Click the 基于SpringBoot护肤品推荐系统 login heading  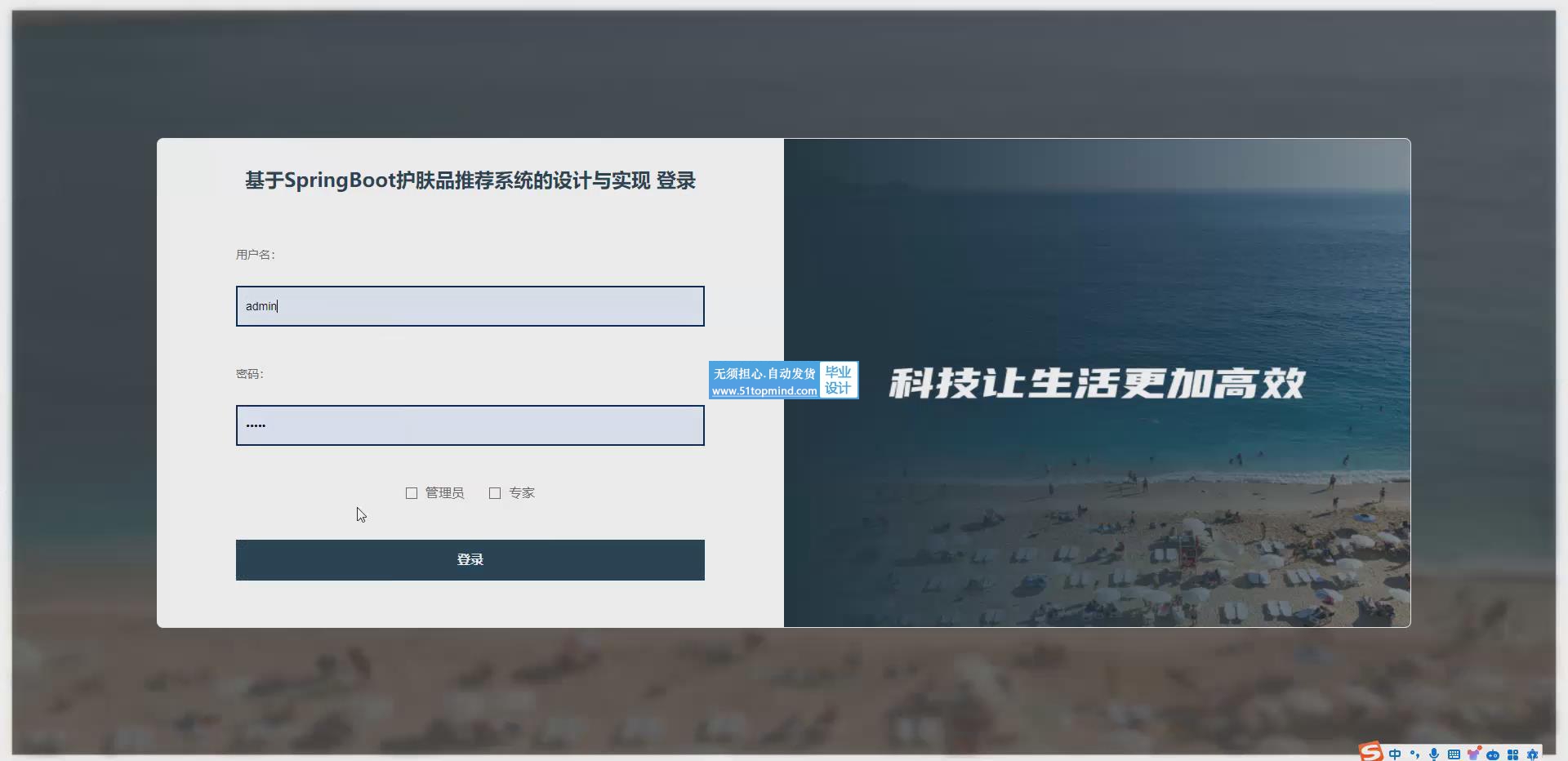[470, 180]
